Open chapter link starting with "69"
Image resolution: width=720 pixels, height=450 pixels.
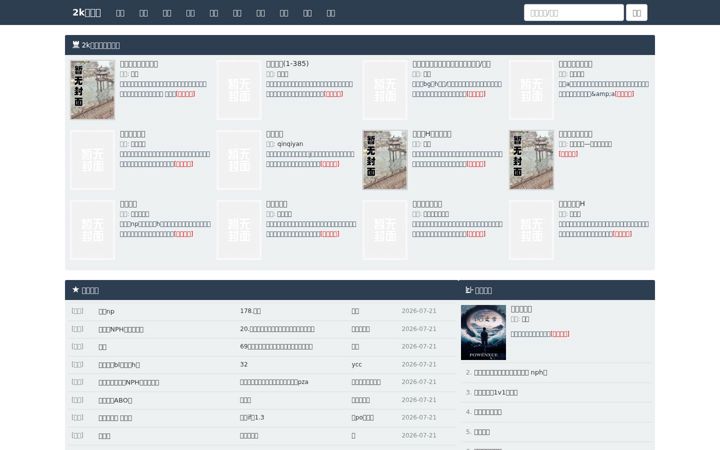[276, 347]
